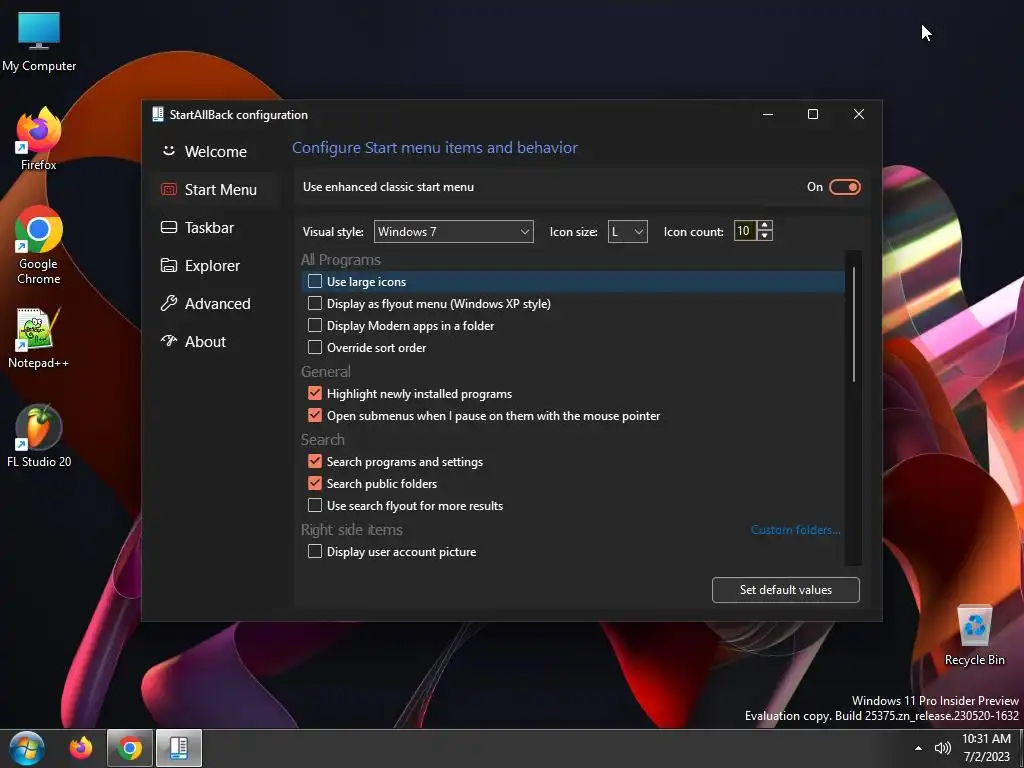This screenshot has width=1024, height=768.
Task: Uncheck Open submenus on mouse pause
Action: point(315,415)
